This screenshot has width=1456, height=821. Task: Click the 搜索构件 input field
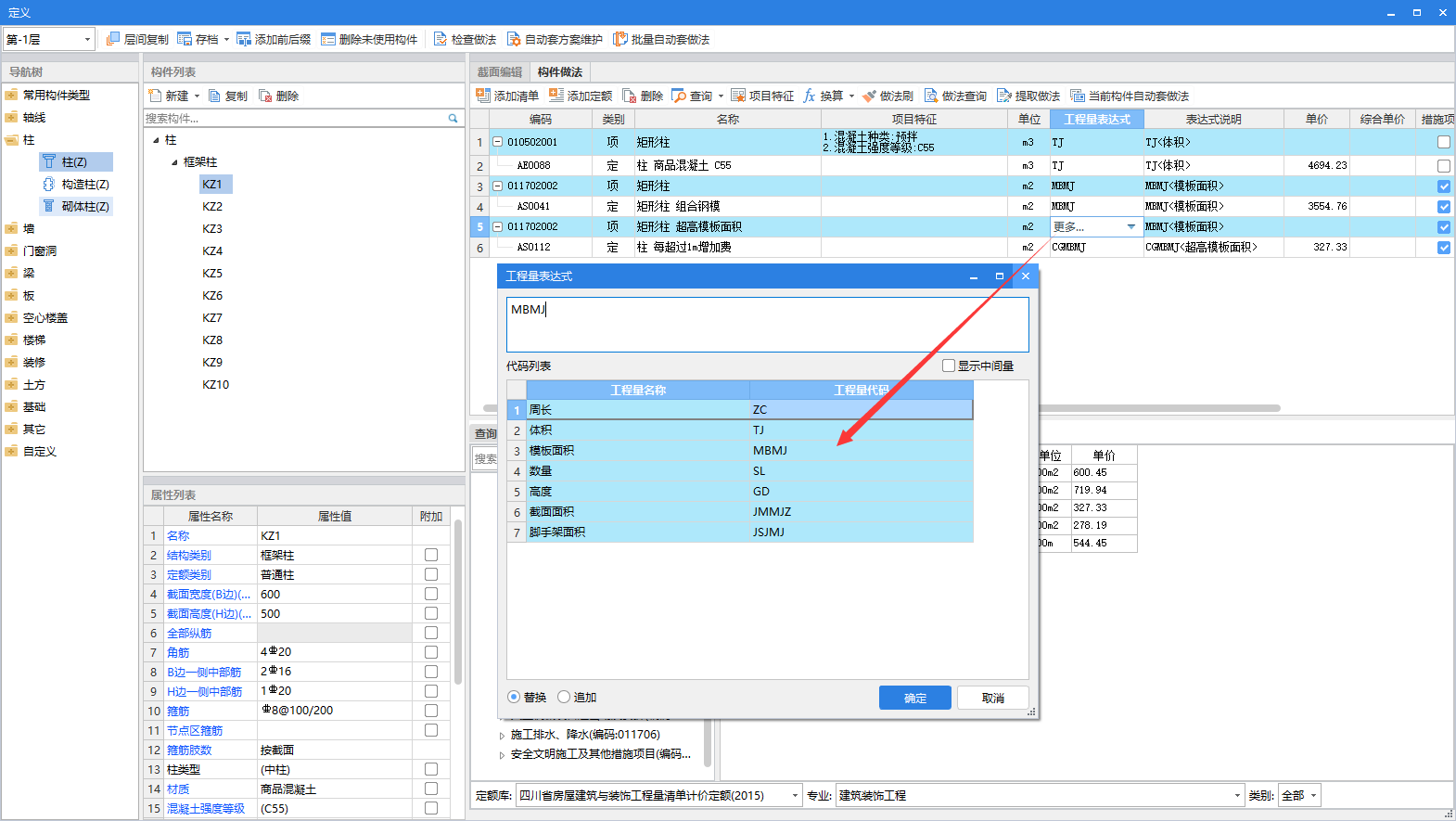[295, 118]
